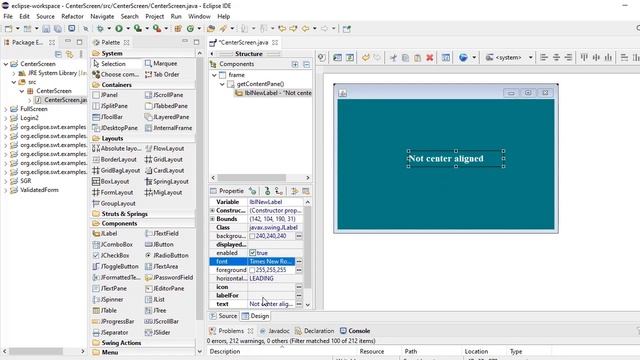Screen dimensions: 640x360
Task: Click the foreground 255,255,255 color swatch
Action: [252, 270]
